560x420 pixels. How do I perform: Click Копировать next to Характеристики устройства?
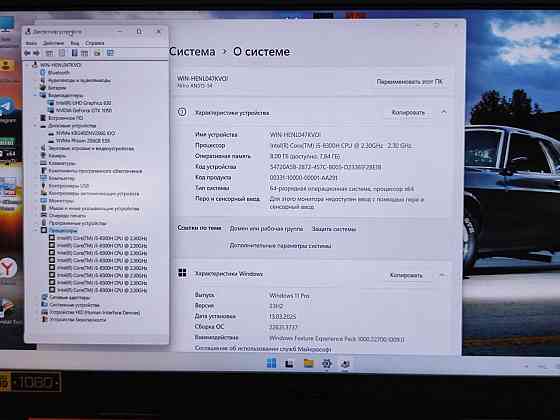[408, 112]
